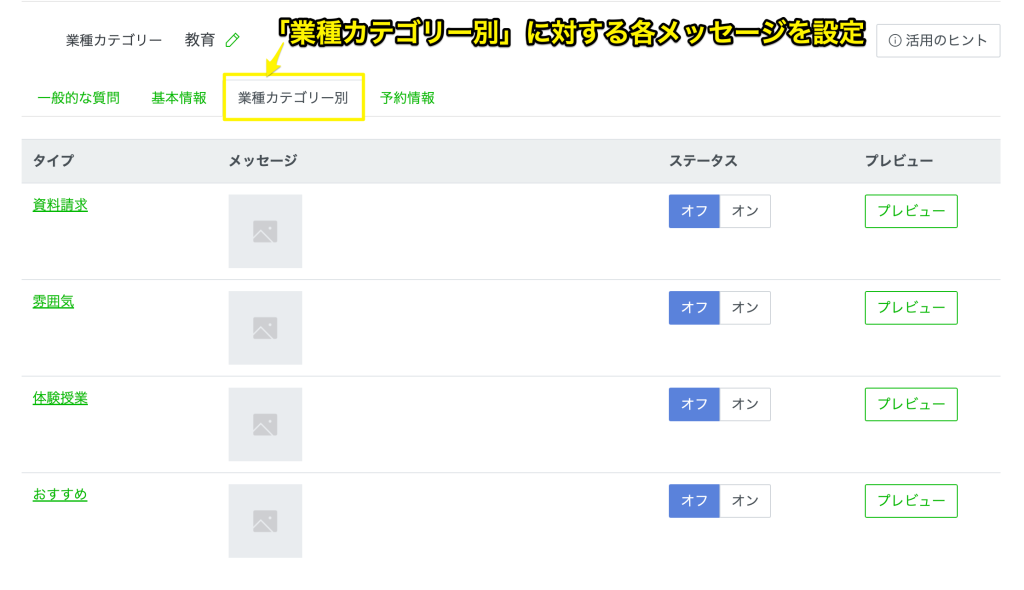Viewport: 1024px width, 590px height.
Task: Click the 雰囲気 row's image placeholder icon
Action: [264, 328]
